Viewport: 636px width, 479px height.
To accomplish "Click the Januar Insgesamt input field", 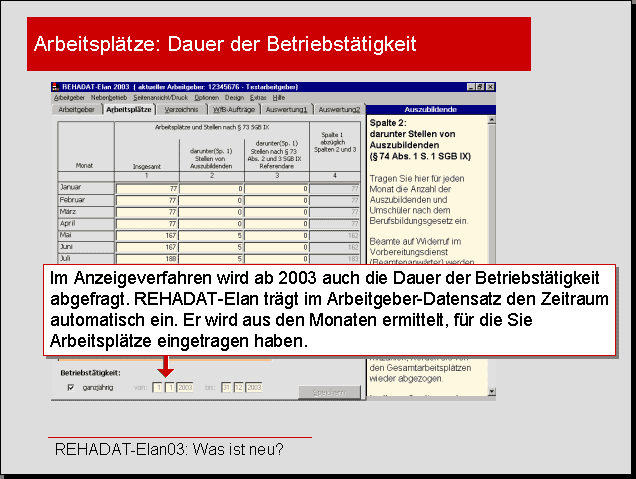I will [147, 187].
